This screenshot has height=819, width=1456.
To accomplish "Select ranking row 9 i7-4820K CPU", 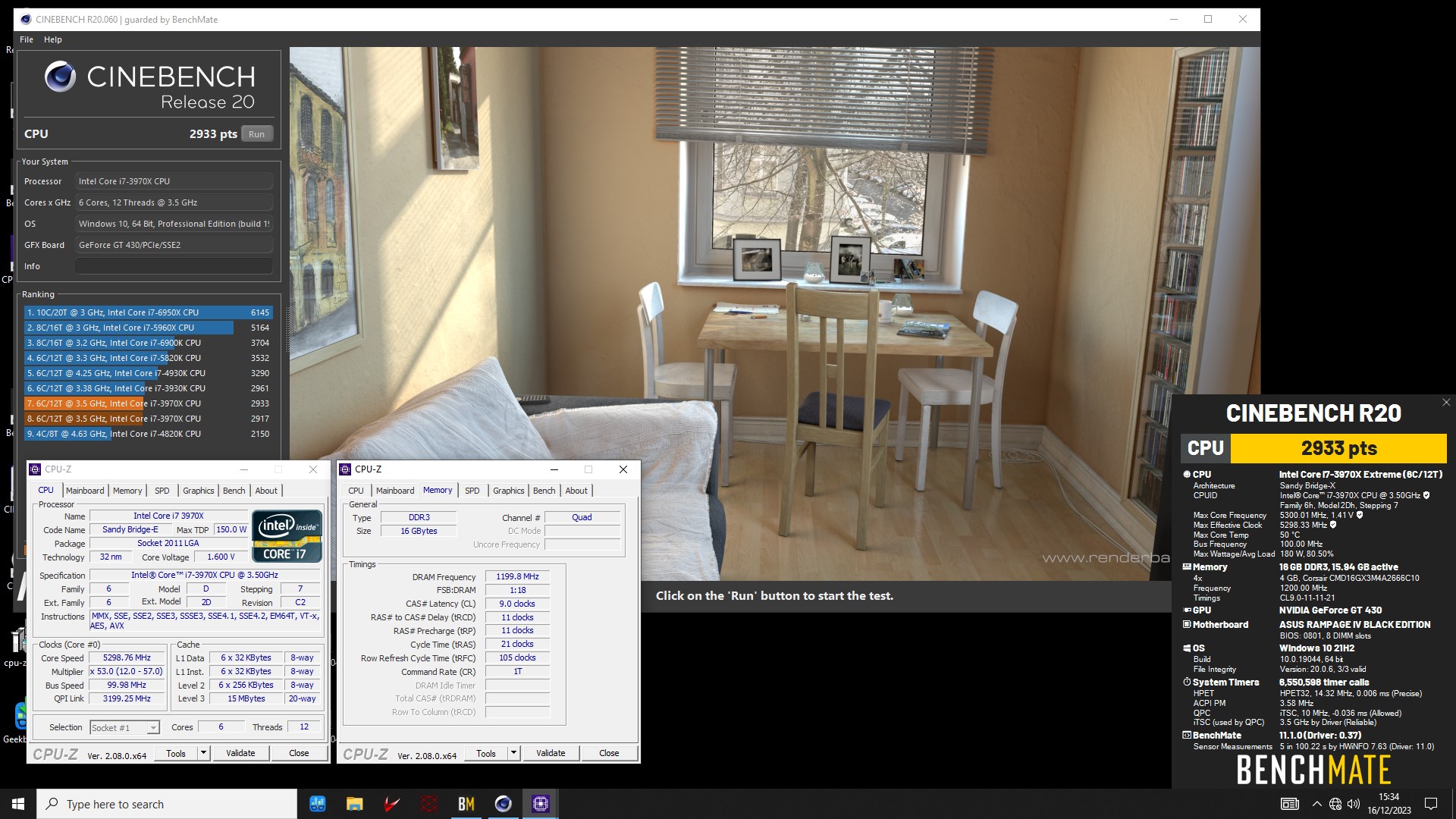I will [149, 434].
